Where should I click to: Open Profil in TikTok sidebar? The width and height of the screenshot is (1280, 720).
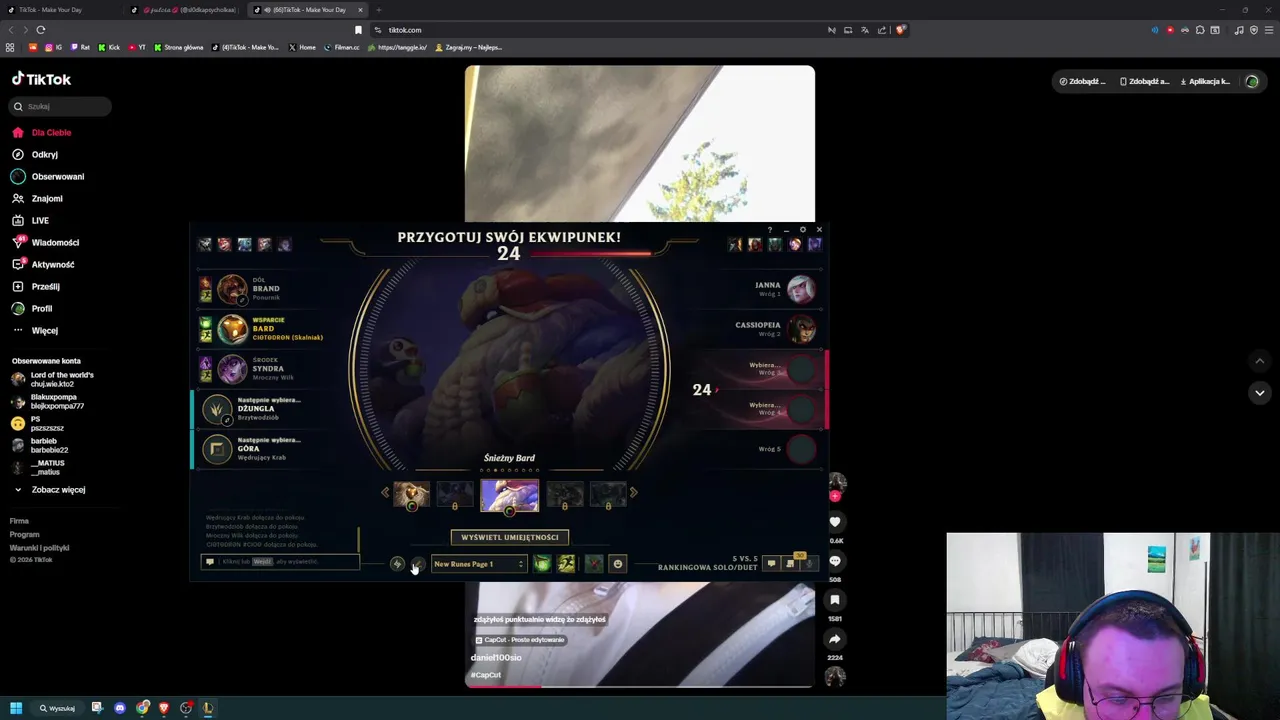[32, 308]
